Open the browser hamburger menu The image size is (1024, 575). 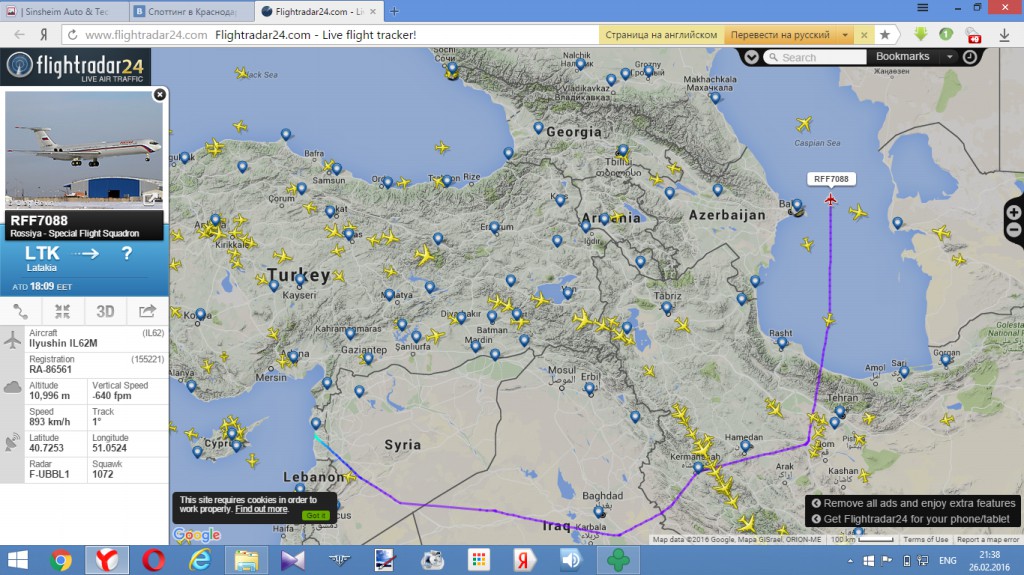922,8
